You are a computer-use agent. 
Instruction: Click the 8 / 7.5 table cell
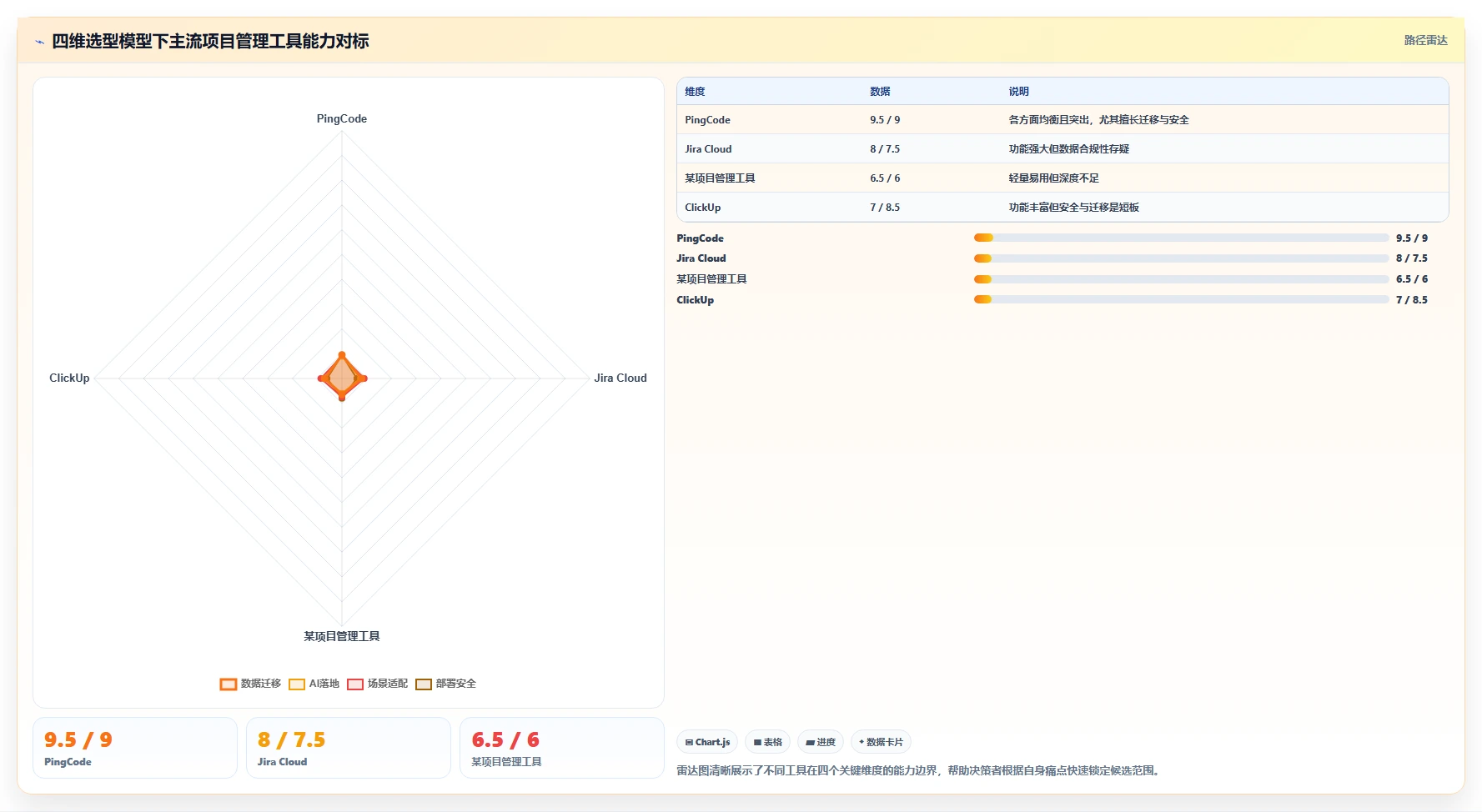[885, 149]
